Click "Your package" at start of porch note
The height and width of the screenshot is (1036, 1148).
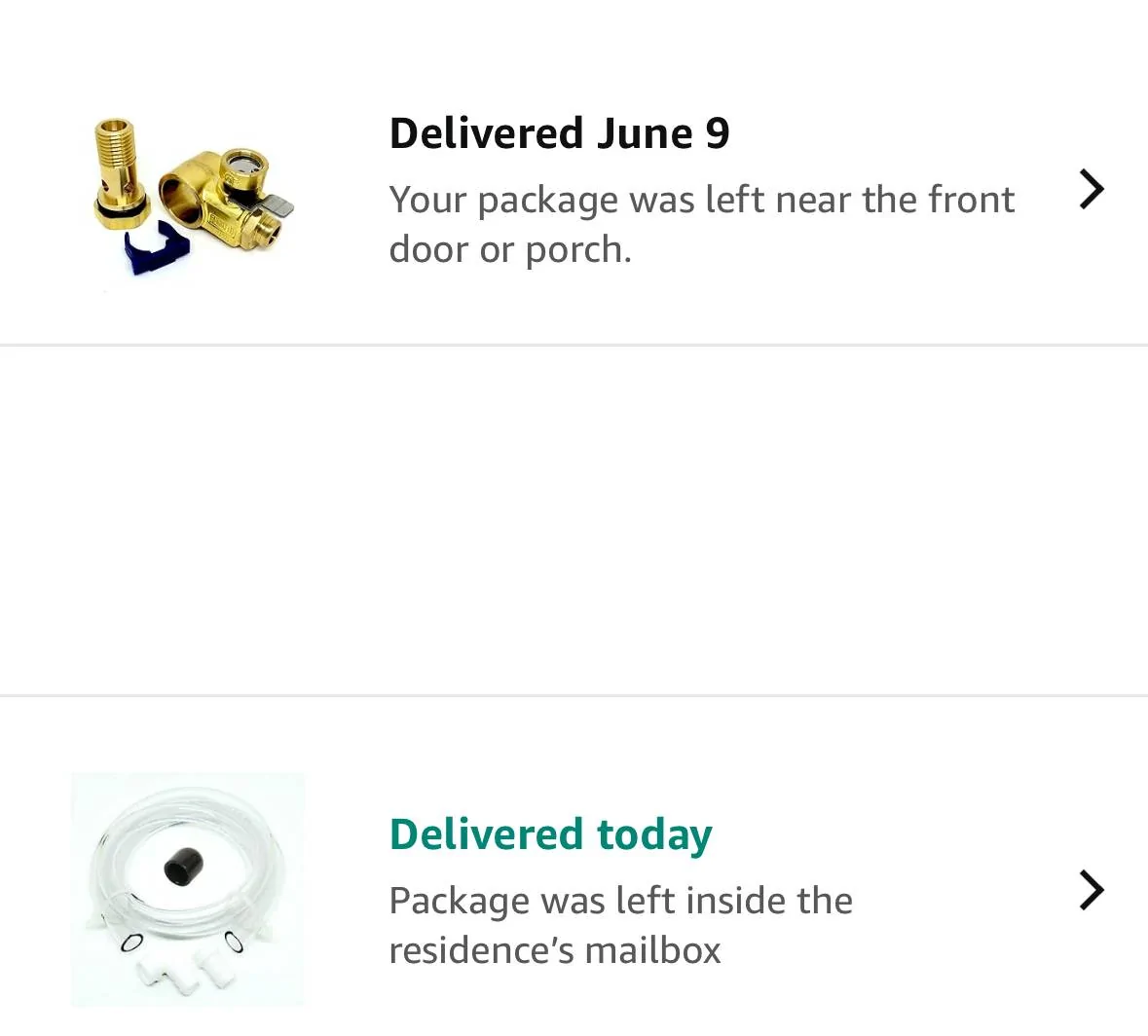click(x=503, y=200)
